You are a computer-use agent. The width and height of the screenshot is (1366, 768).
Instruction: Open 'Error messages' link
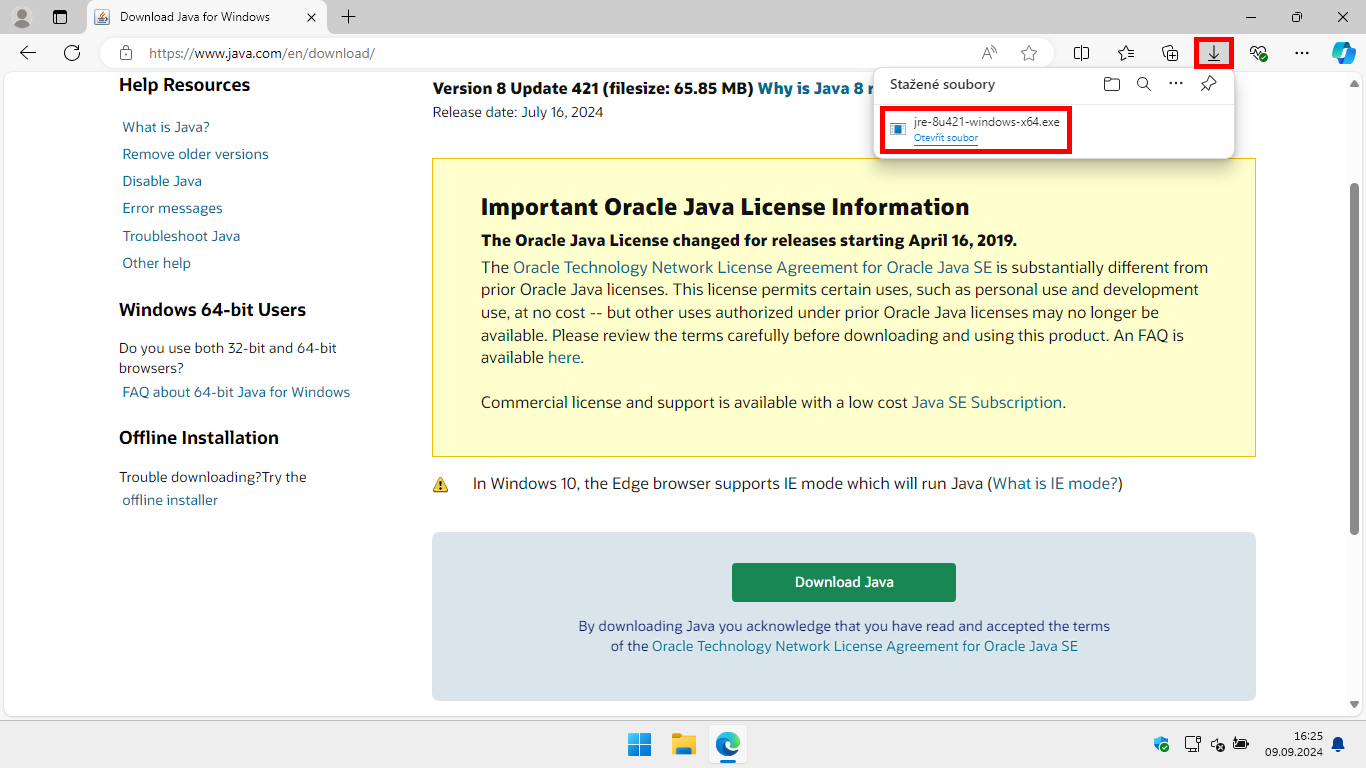pos(172,208)
